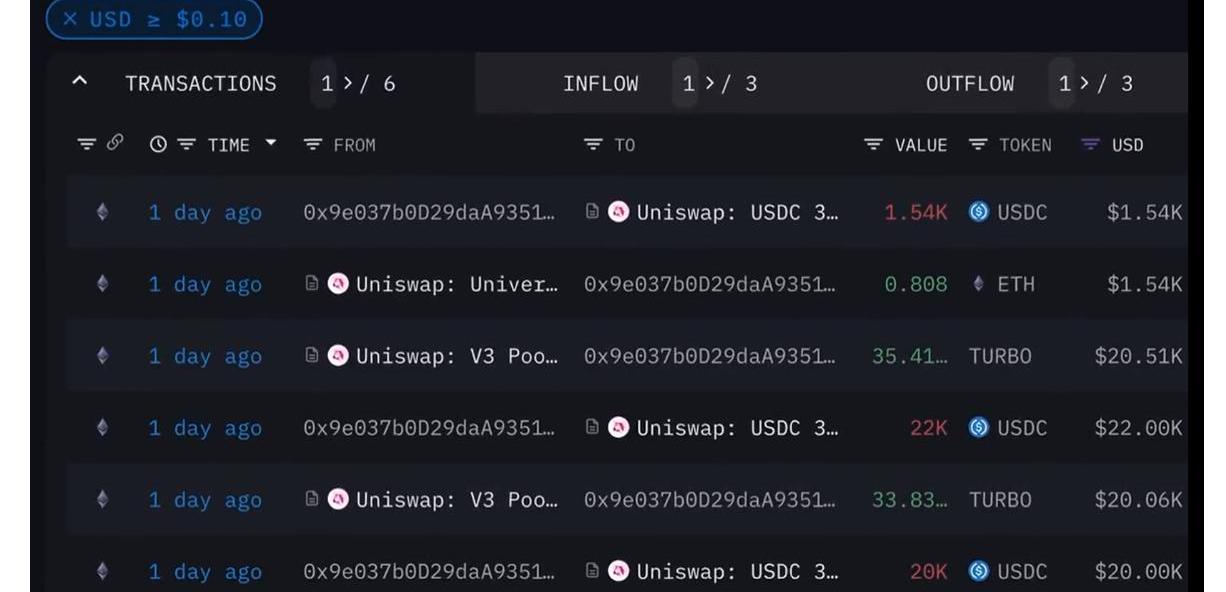The width and height of the screenshot is (1226, 592).
Task: Switch to the Outflow tab
Action: pos(969,84)
